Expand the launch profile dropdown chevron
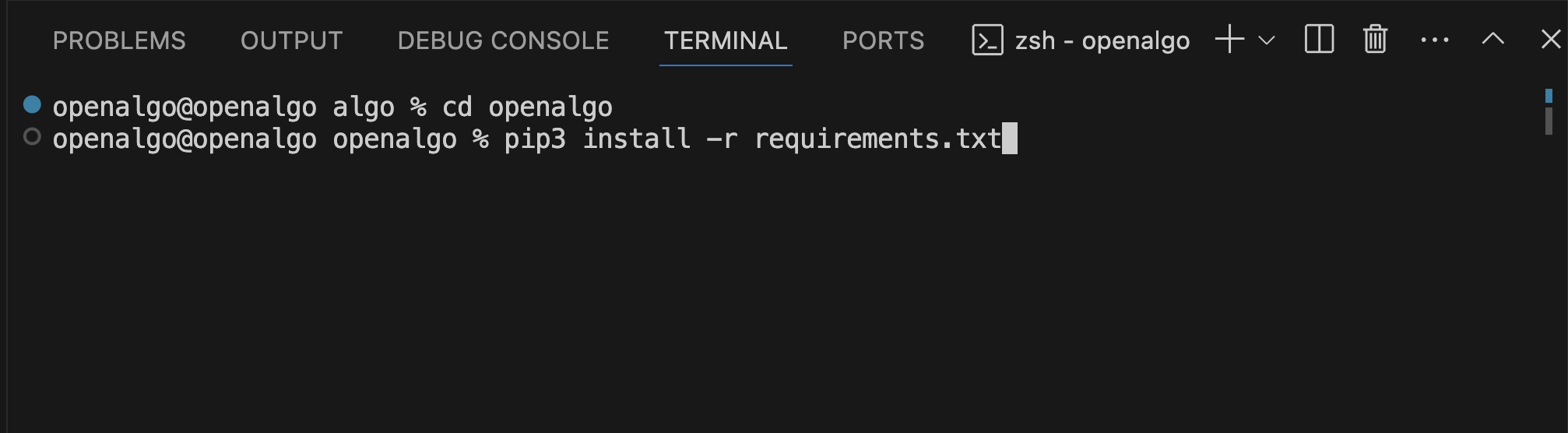The width and height of the screenshot is (1568, 433). [1267, 40]
